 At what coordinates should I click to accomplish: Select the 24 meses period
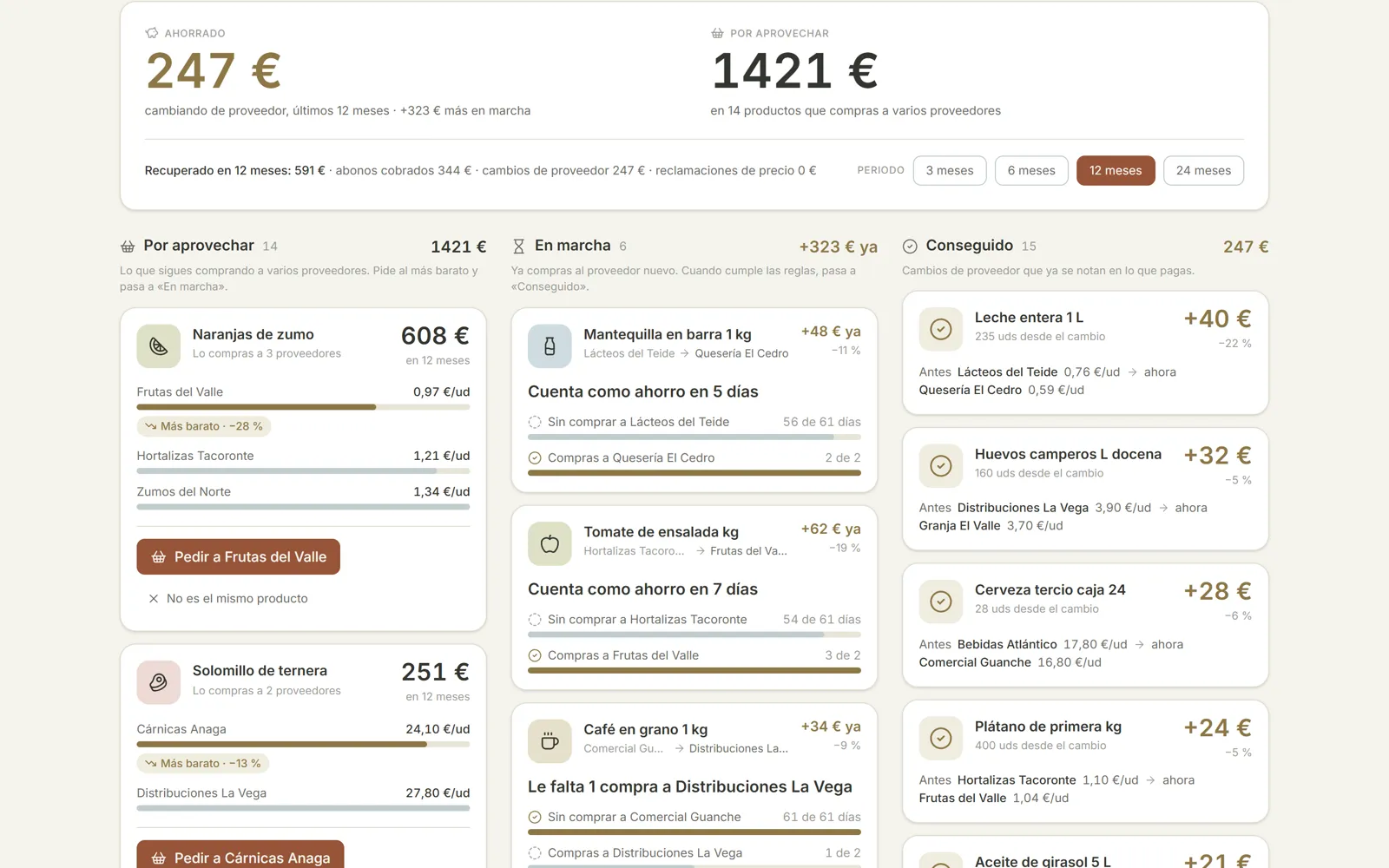[1203, 171]
